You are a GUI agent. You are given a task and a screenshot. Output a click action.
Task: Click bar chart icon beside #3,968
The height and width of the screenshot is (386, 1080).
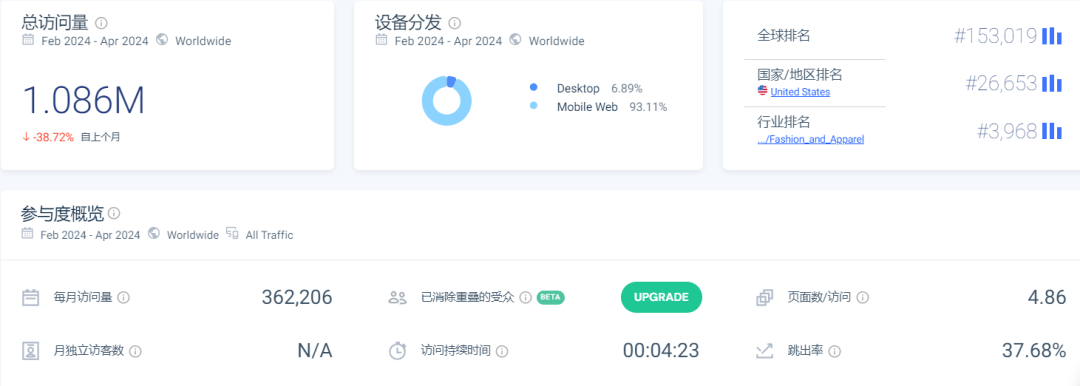[1052, 131]
